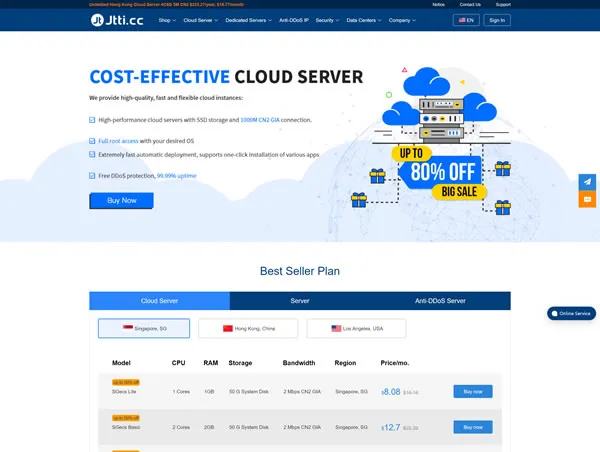The image size is (600, 452).
Task: Open the Data Centers dropdown
Action: 364,20
